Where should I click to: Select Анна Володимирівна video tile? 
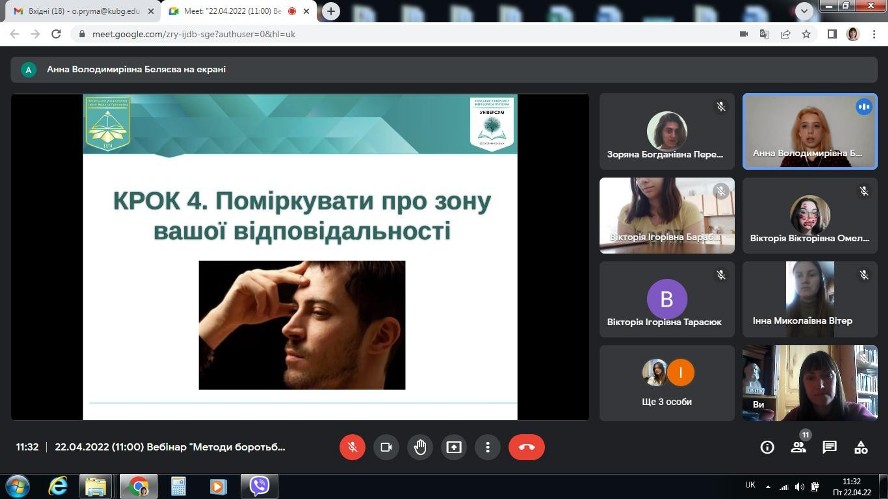pyautogui.click(x=810, y=131)
